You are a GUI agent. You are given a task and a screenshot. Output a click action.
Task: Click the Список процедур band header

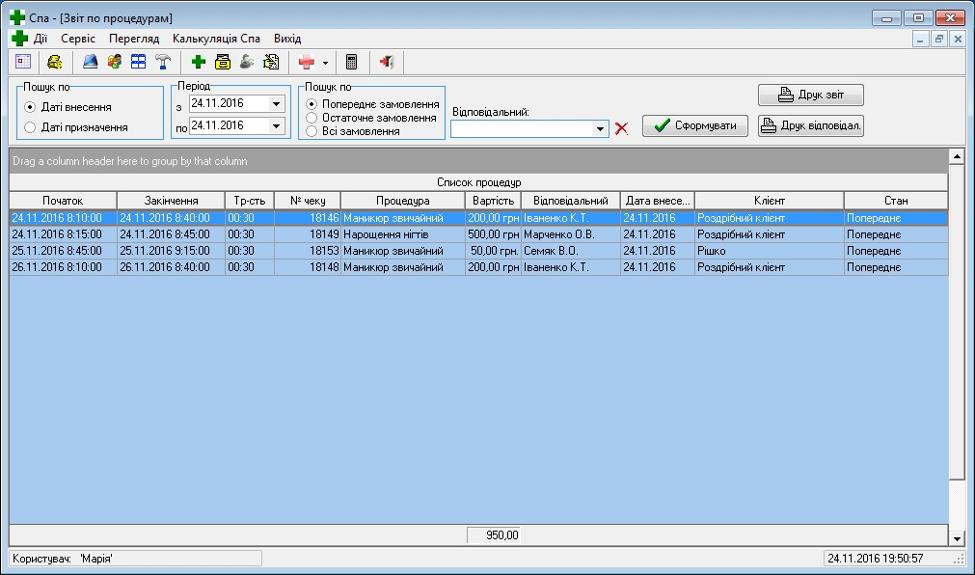pyautogui.click(x=479, y=182)
